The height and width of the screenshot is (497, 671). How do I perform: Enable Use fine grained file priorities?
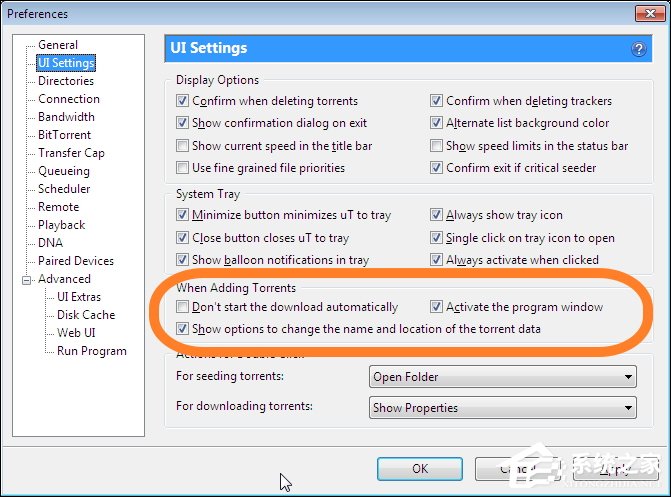click(182, 167)
